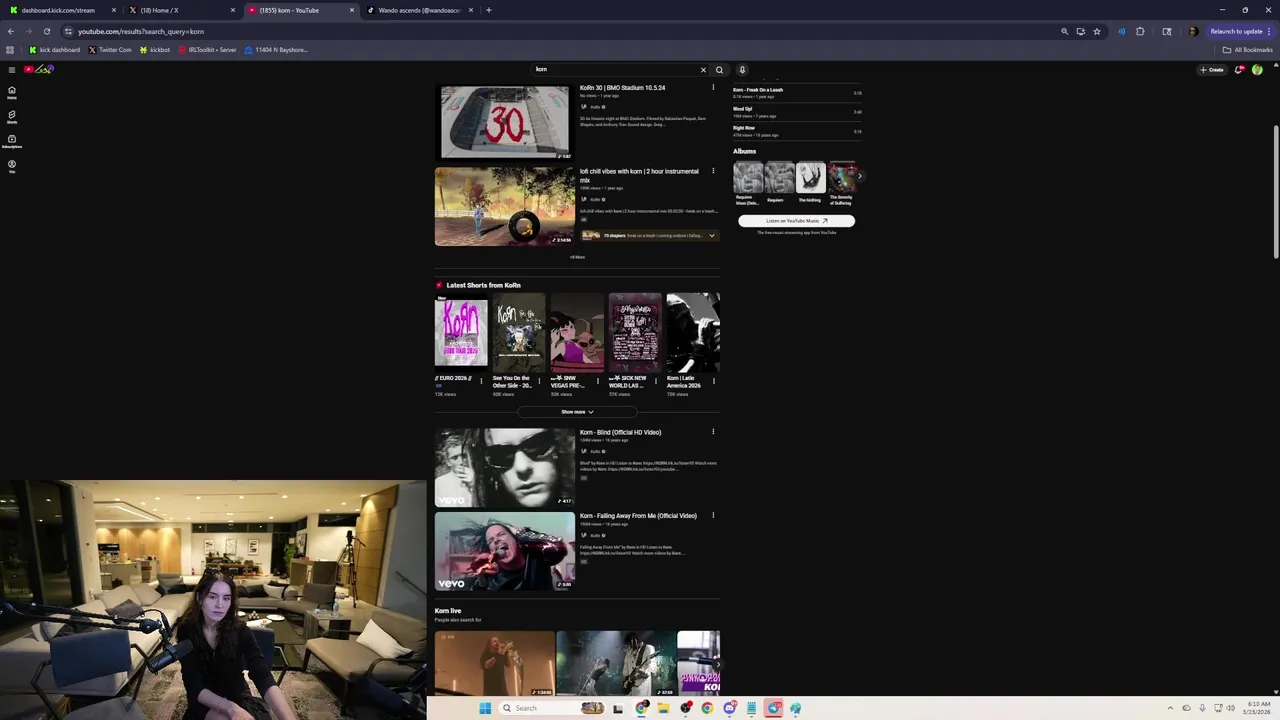Open the EURO 2026 short
This screenshot has width=1280, height=720.
(461, 333)
